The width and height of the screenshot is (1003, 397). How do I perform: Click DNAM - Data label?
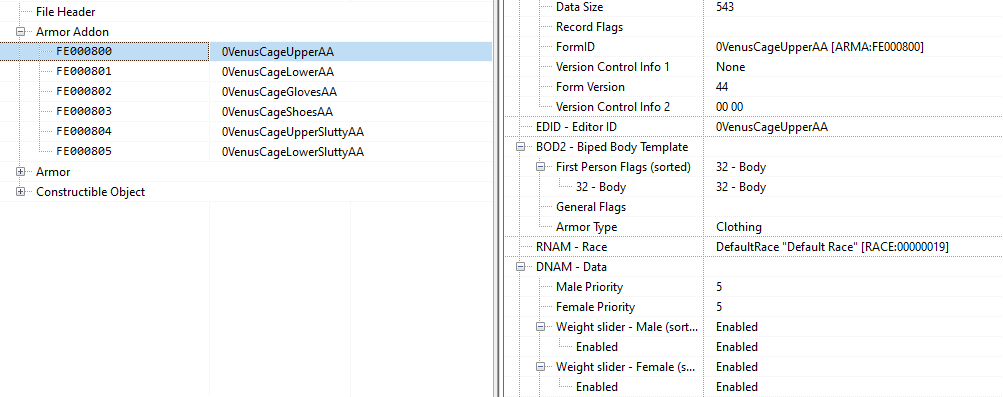[571, 267]
